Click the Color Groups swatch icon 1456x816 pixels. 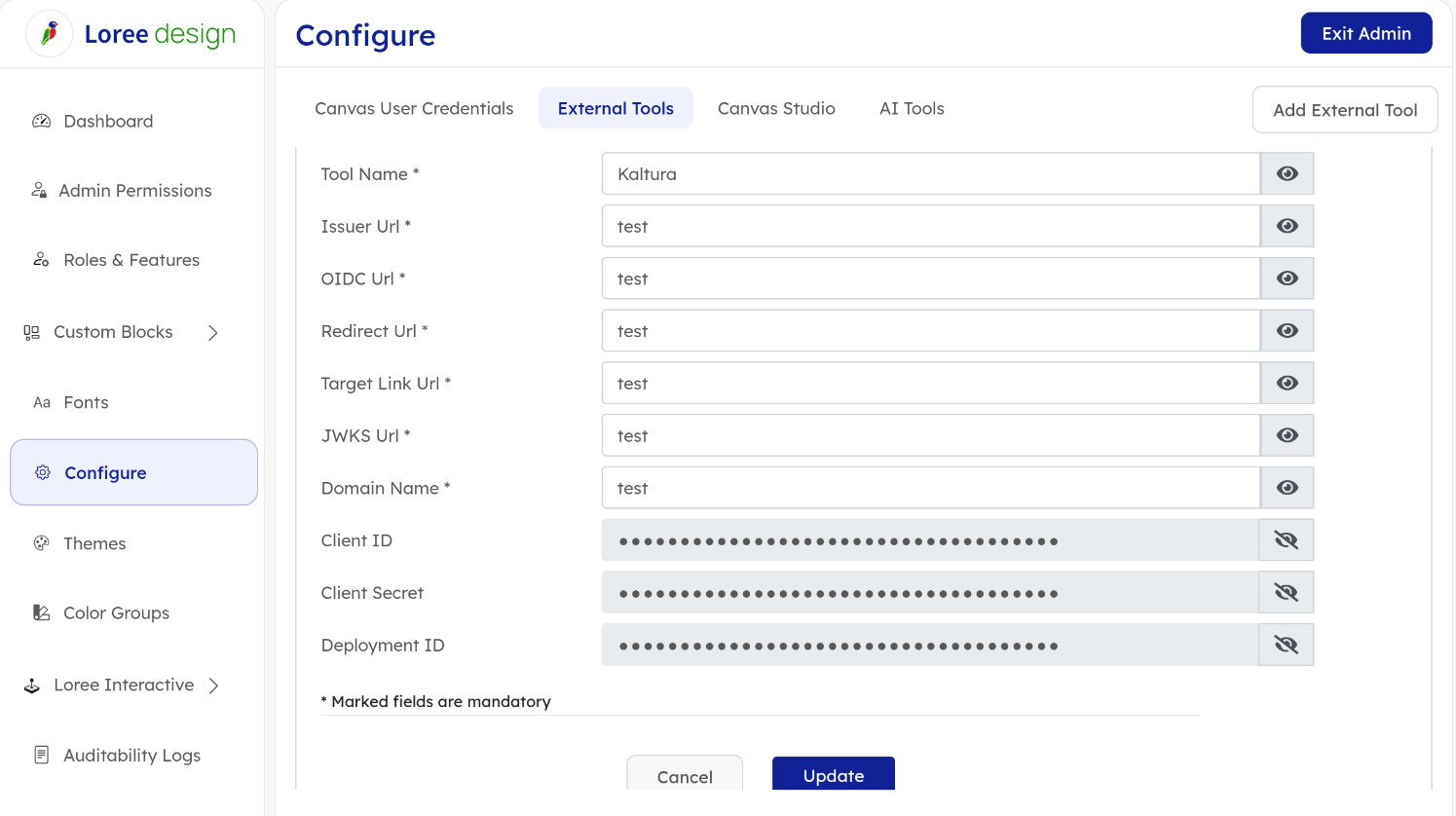(x=41, y=612)
